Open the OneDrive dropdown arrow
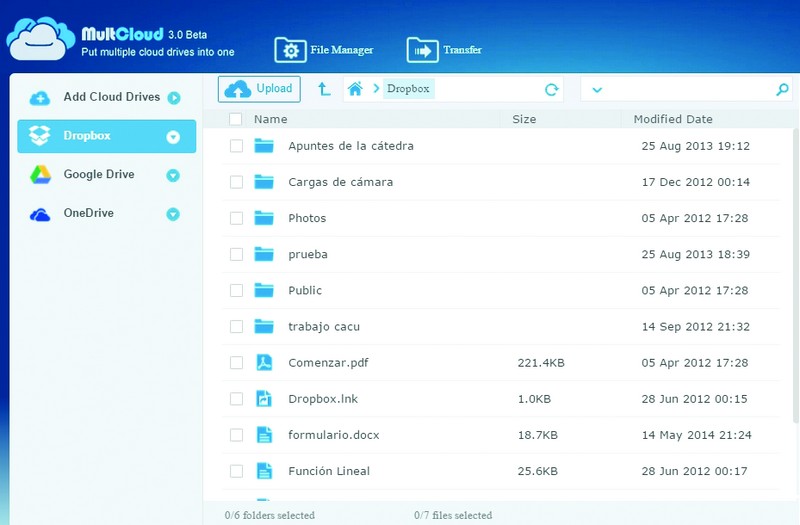This screenshot has height=525, width=800. coord(173,214)
